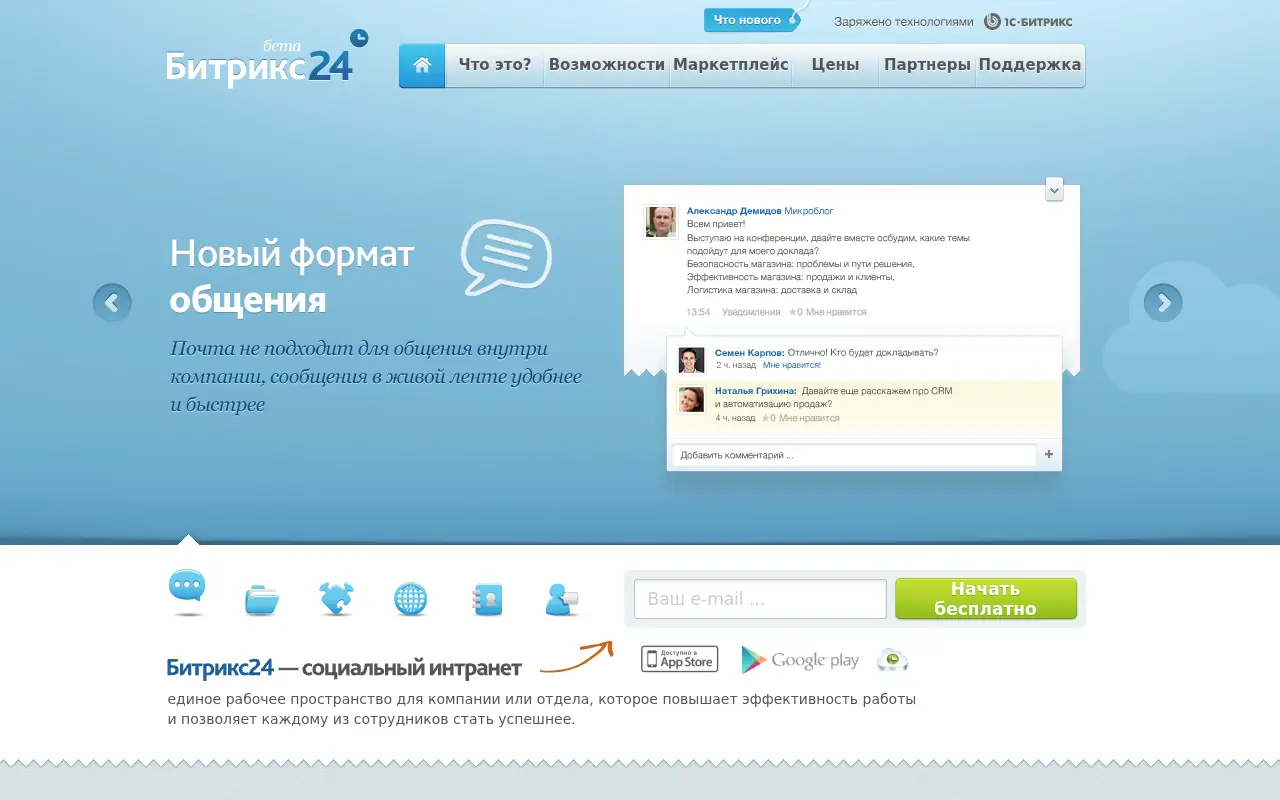
Task: Click Новый формат общения slide title
Action: pyautogui.click(x=292, y=276)
